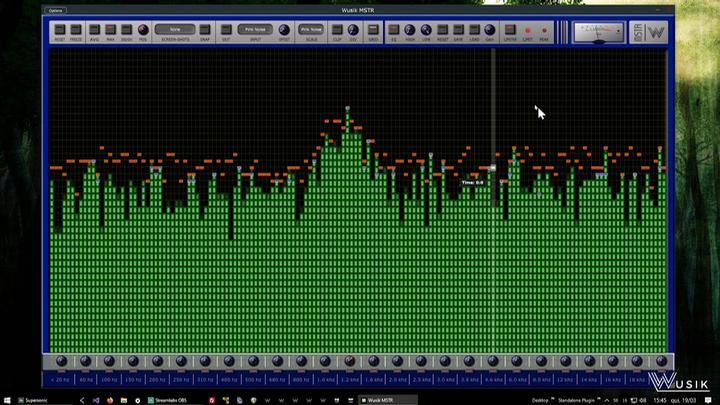
Task: Adjust the Offset knob
Action: [x=284, y=30]
